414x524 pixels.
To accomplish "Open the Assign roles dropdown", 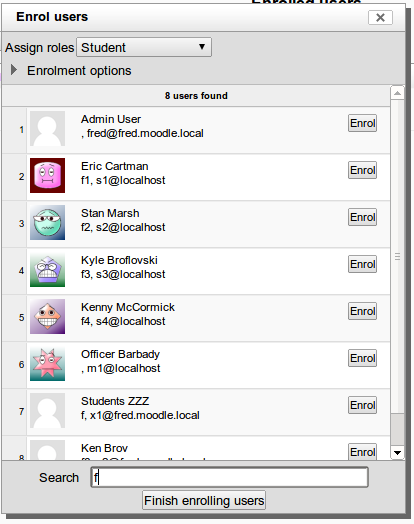I will [144, 47].
